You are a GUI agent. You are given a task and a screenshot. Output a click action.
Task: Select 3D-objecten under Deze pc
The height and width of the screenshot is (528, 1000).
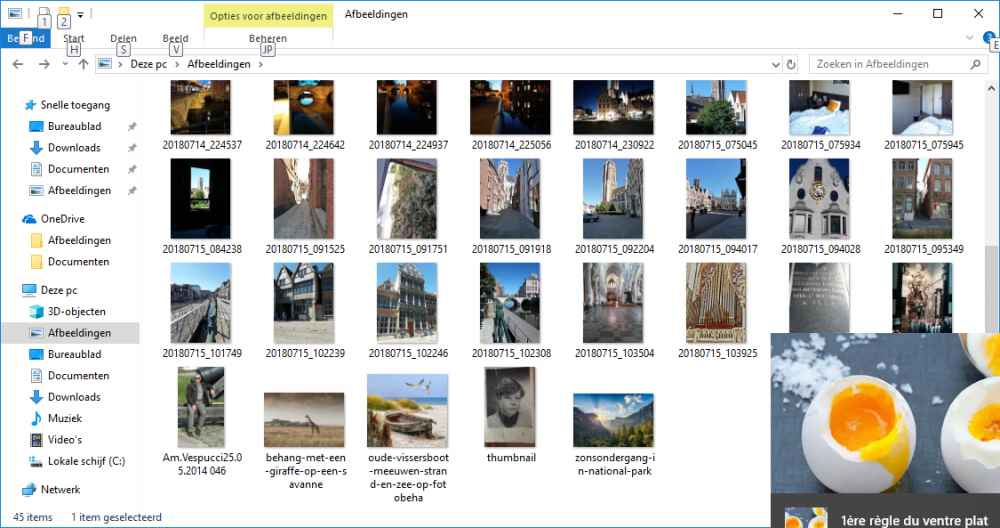(76, 311)
